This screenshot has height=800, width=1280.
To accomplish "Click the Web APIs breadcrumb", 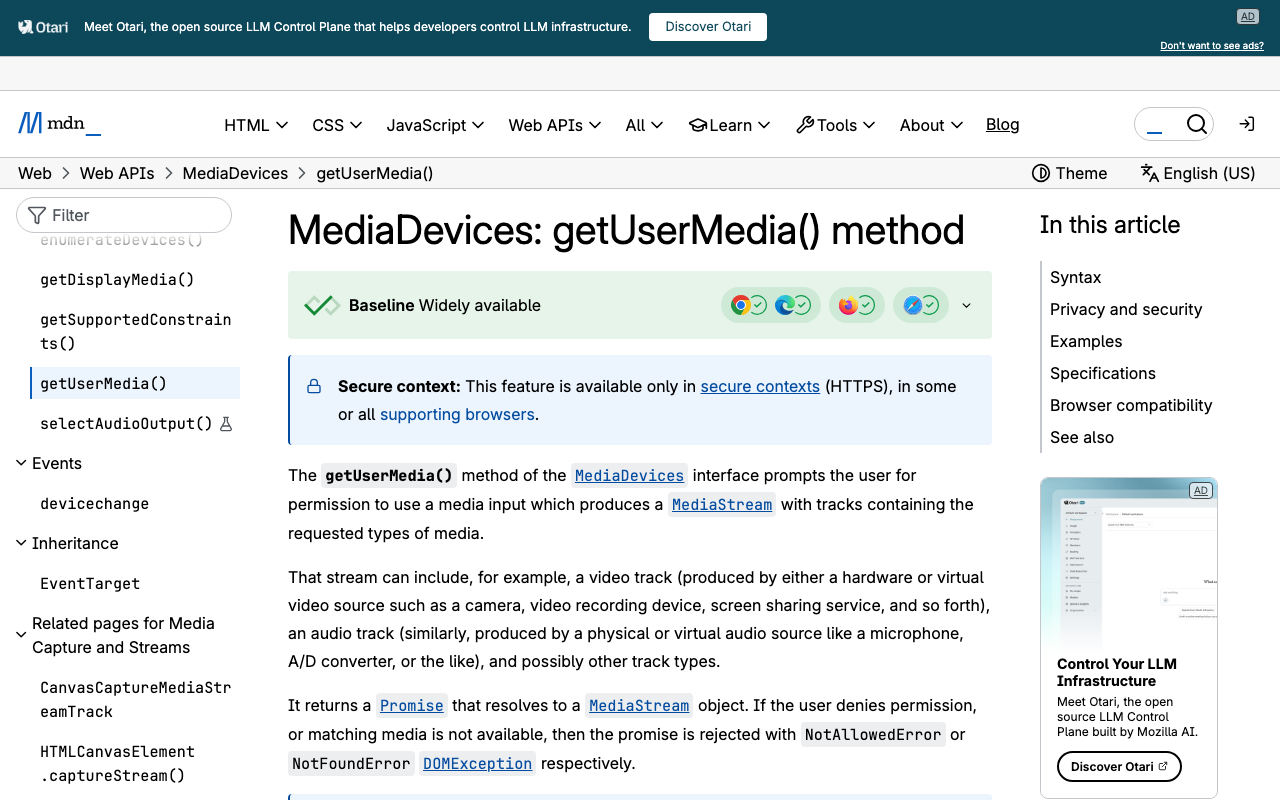I will [117, 173].
